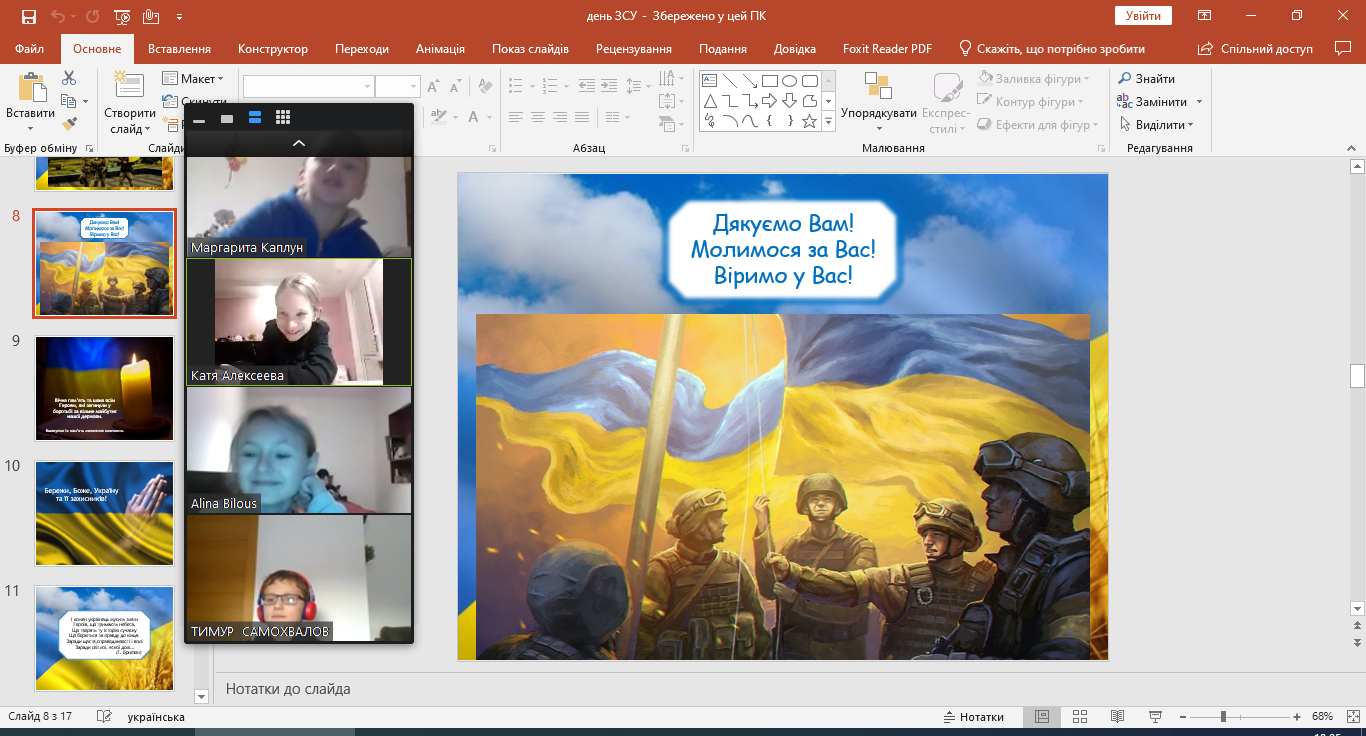The height and width of the screenshot is (736, 1366).
Task: Open the Вставлення tab
Action: point(179,49)
